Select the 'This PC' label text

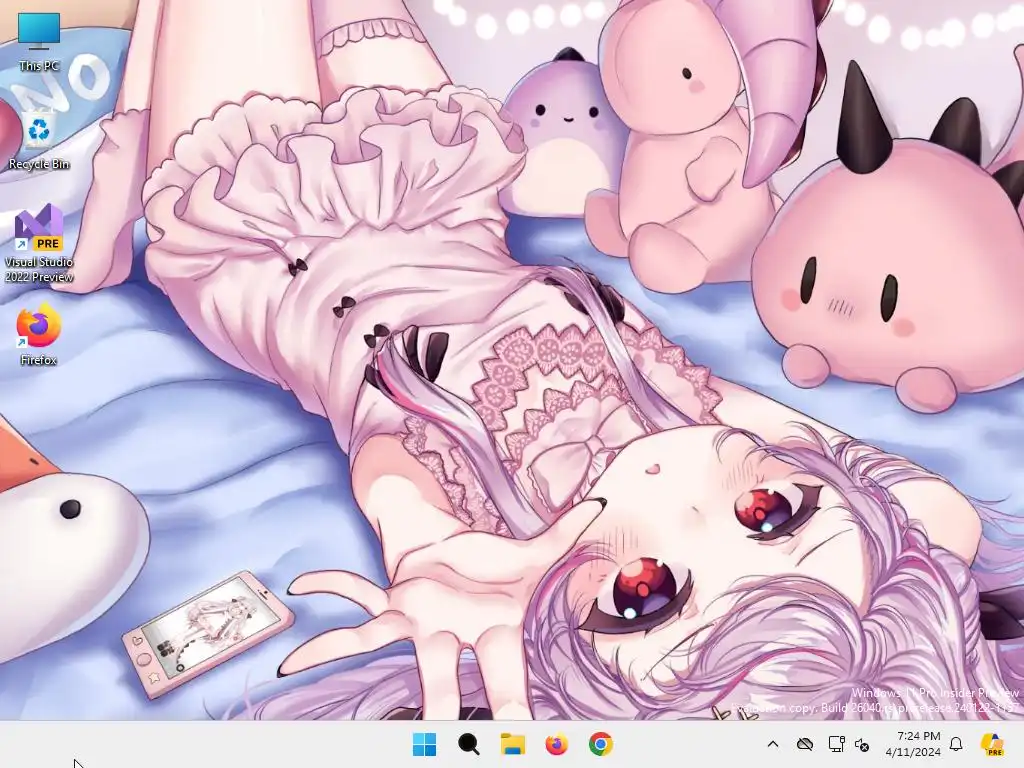tap(39, 66)
